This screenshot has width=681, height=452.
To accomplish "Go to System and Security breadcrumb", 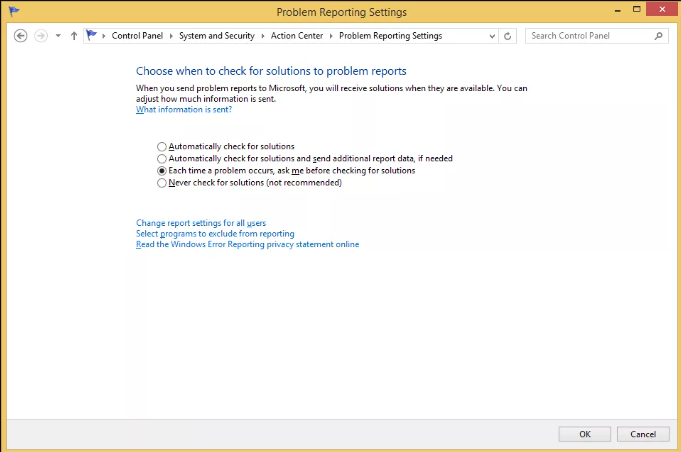I will (217, 36).
